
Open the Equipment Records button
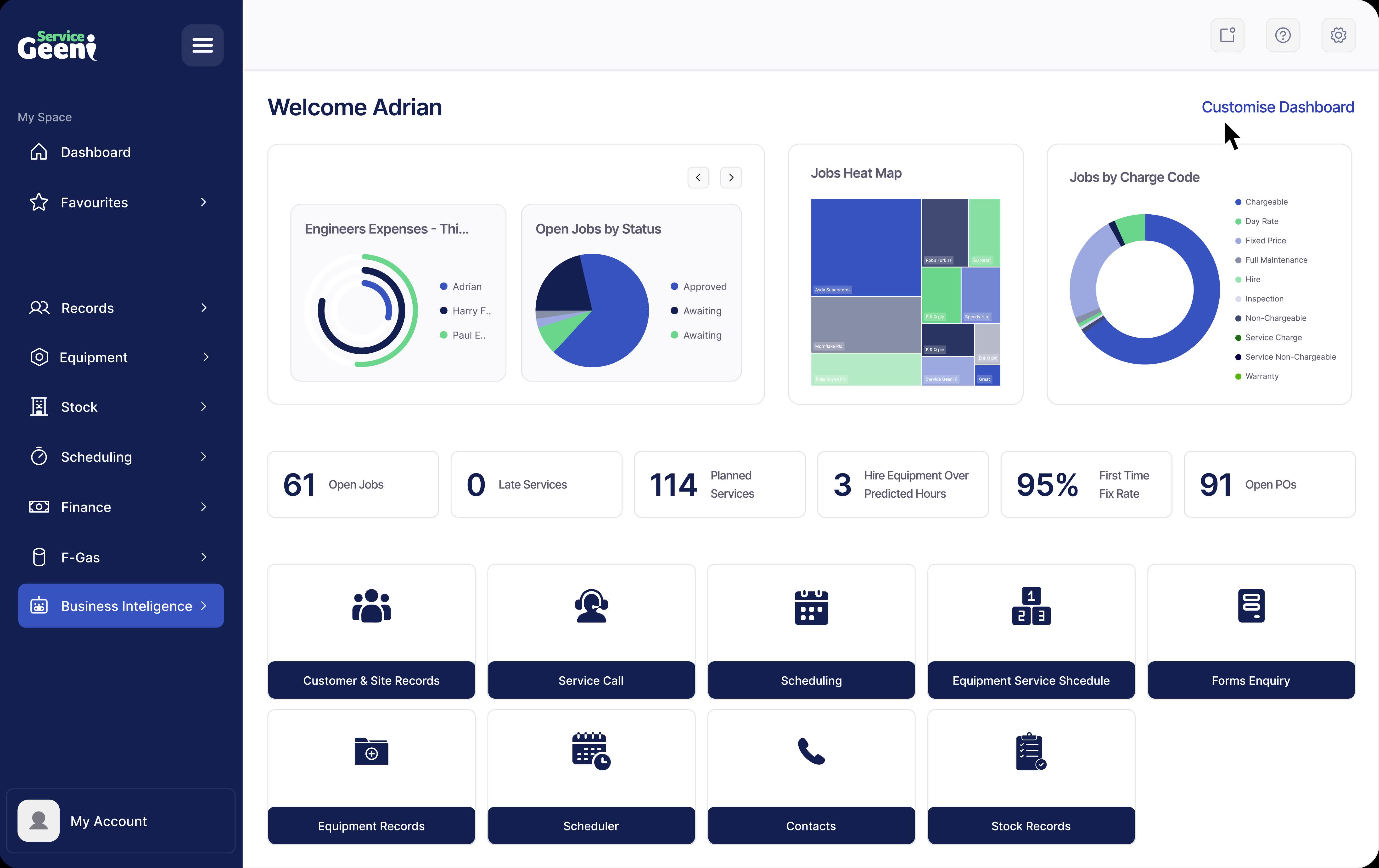coord(371,826)
